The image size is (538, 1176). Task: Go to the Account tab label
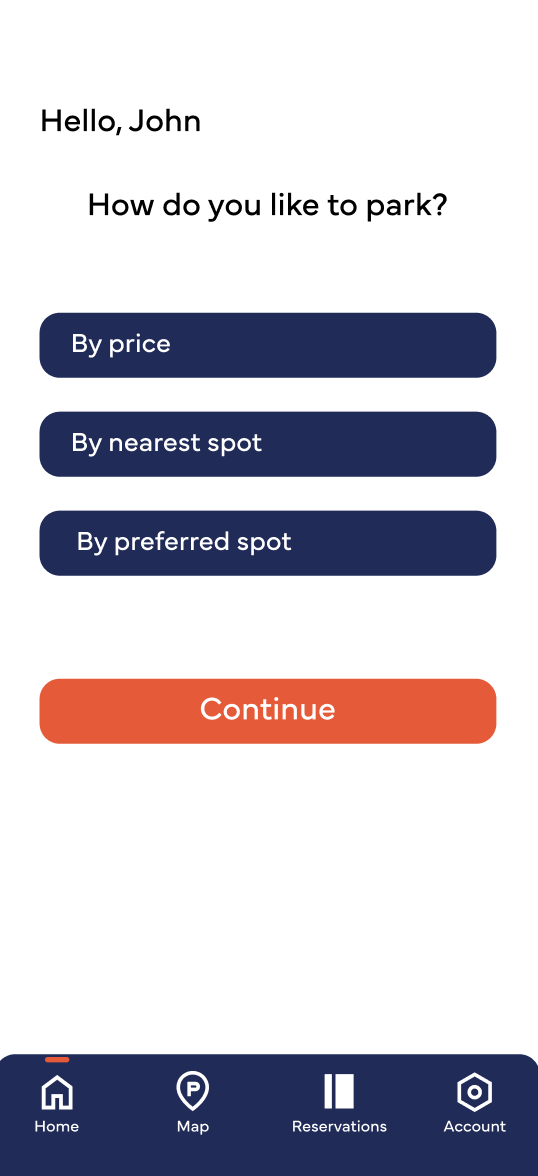475,1126
